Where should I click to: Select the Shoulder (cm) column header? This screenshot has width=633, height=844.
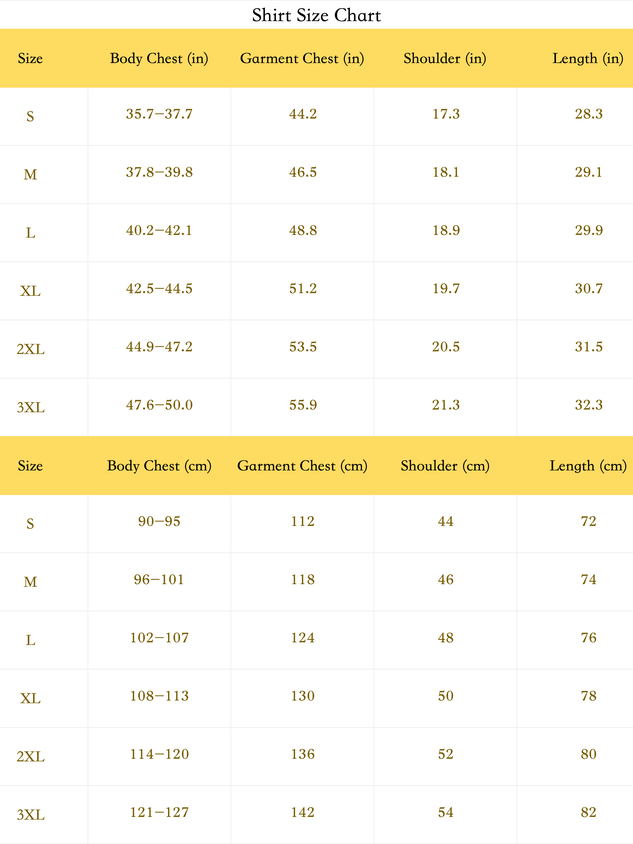(x=445, y=466)
